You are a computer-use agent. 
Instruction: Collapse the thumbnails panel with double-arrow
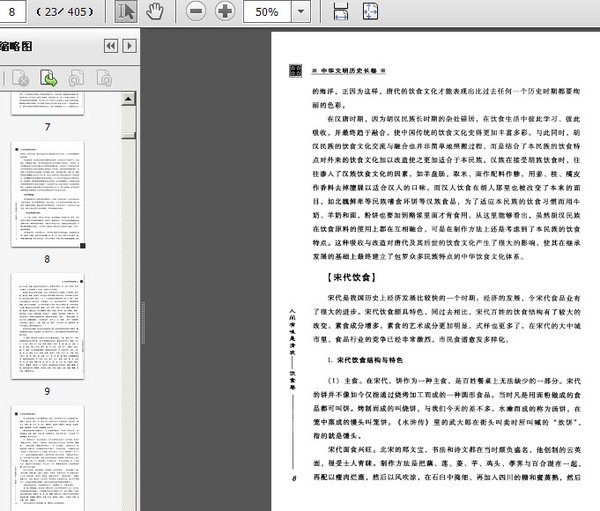(x=111, y=46)
